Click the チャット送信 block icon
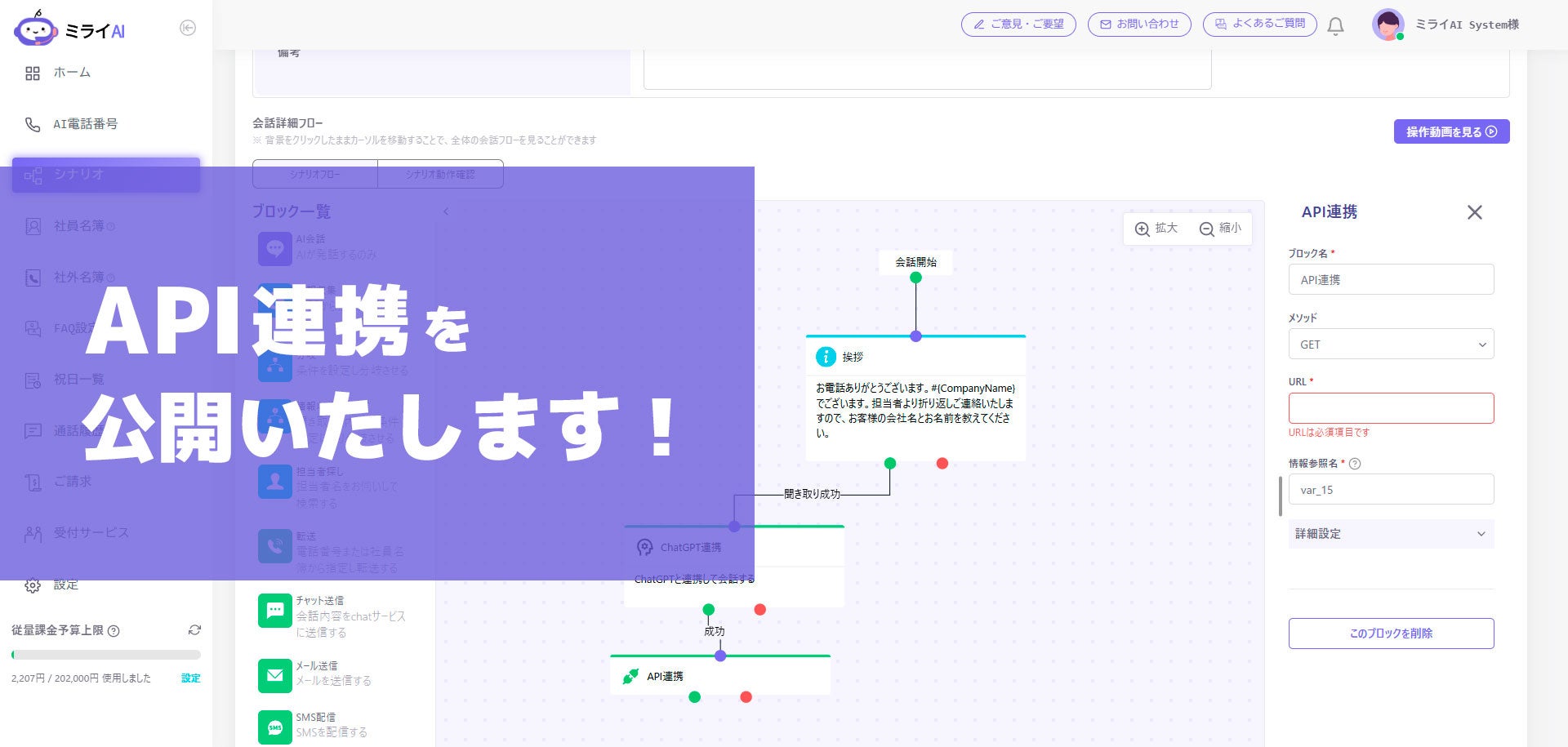 [x=275, y=611]
